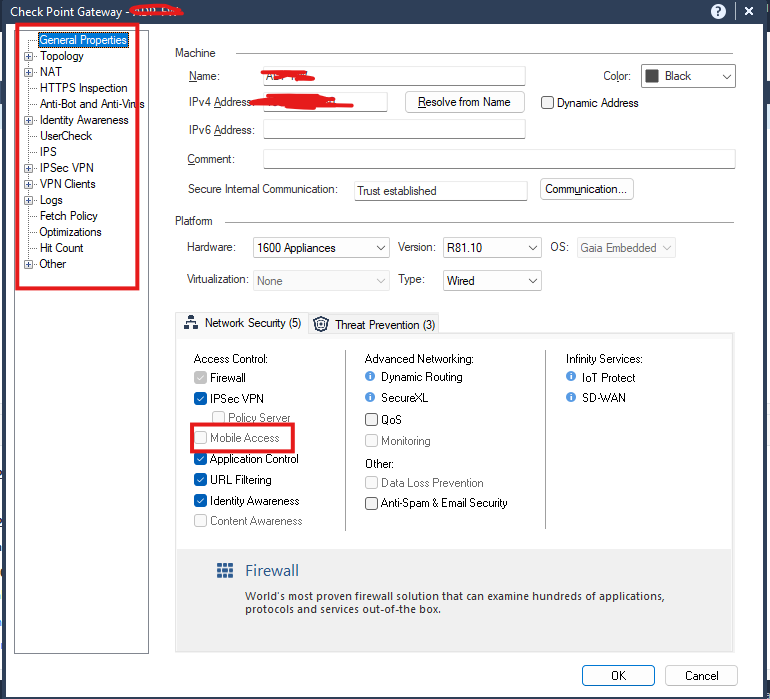Open Anti-Bot and Anti-Virus settings
Image resolution: width=770 pixels, height=699 pixels.
[92, 104]
